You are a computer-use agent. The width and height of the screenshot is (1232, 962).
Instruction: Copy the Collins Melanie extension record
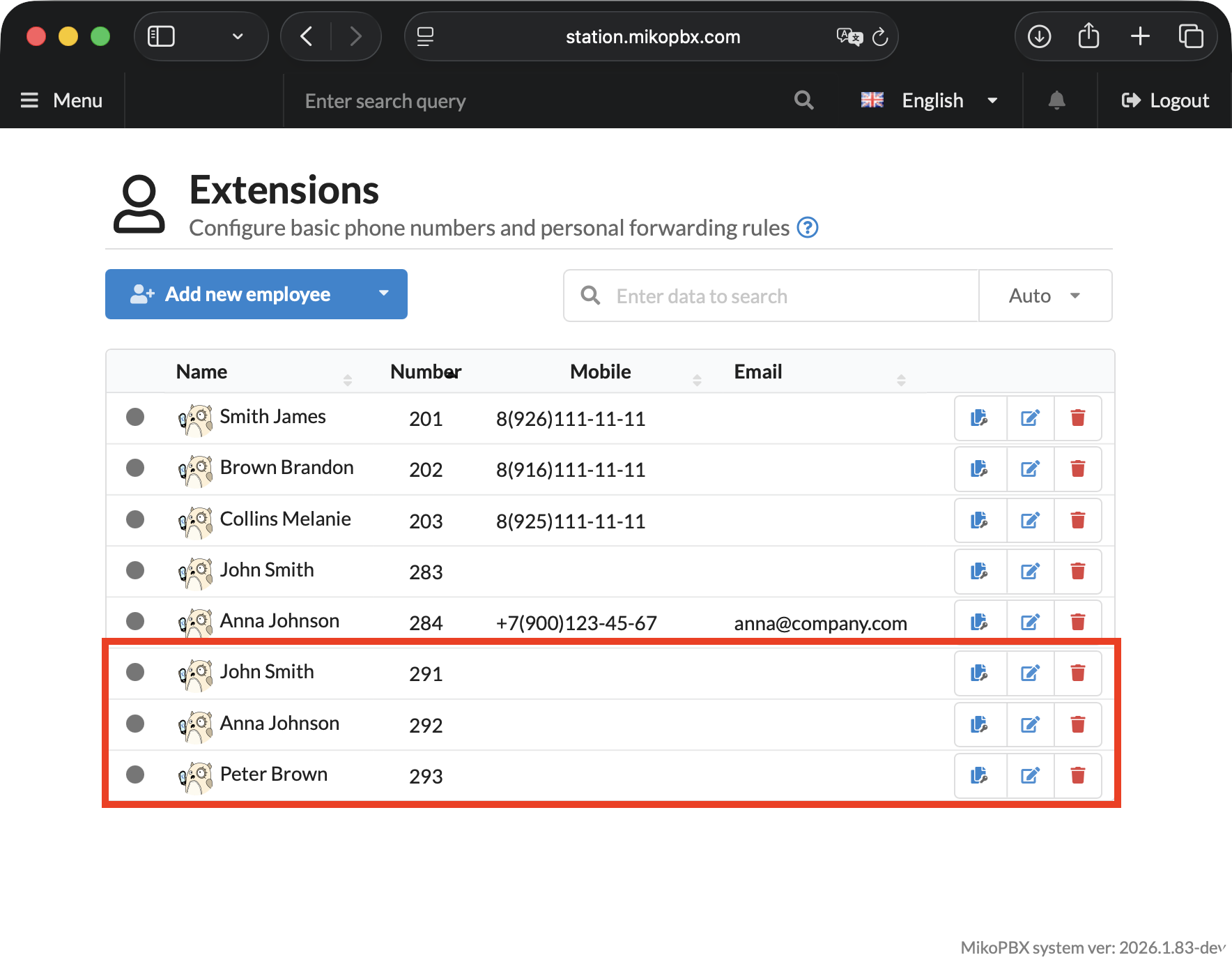point(979,521)
